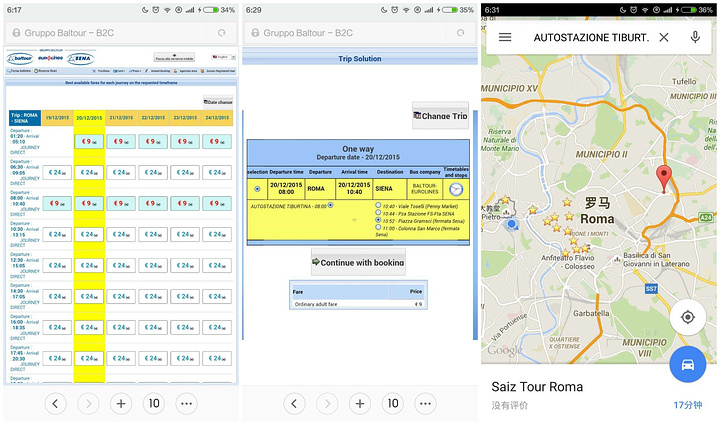Start voice search microphone in Maps

coord(695,37)
